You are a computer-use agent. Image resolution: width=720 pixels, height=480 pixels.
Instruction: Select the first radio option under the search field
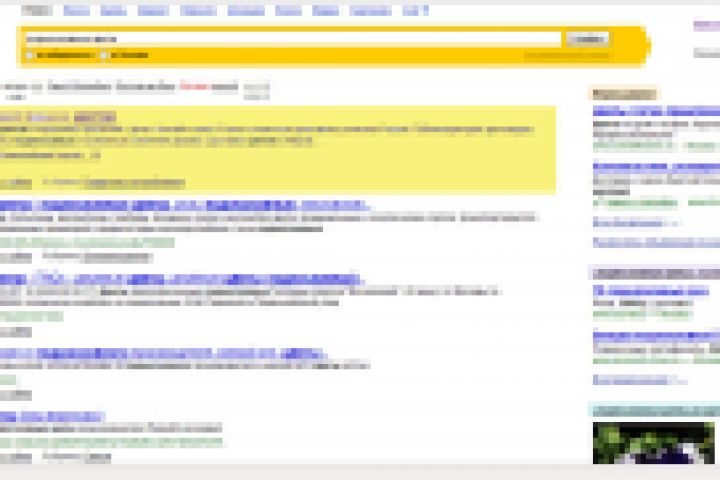coord(30,55)
